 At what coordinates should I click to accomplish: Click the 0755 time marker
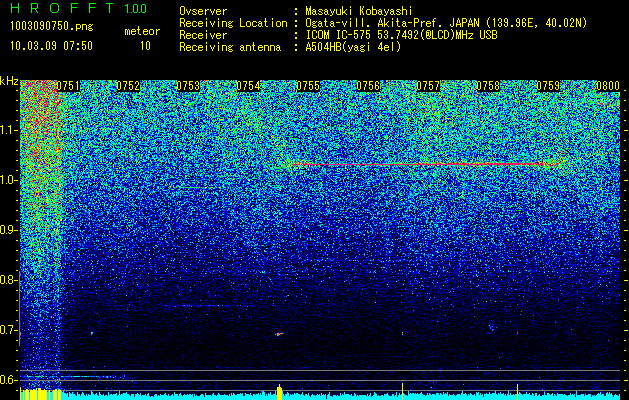(x=308, y=86)
